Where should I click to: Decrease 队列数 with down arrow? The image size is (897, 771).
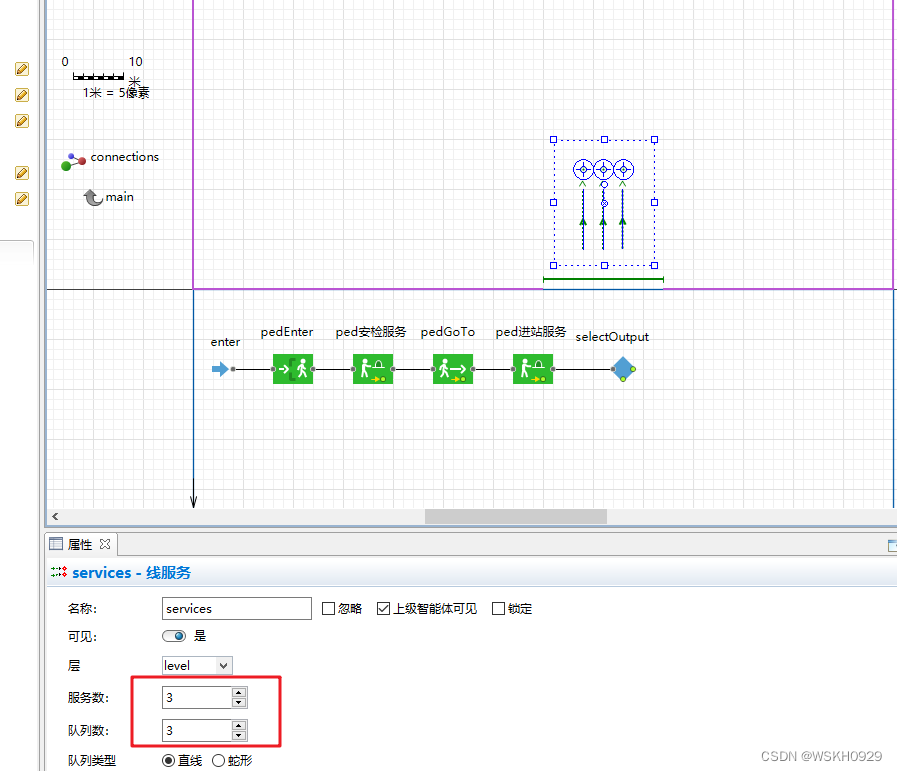pyautogui.click(x=239, y=736)
